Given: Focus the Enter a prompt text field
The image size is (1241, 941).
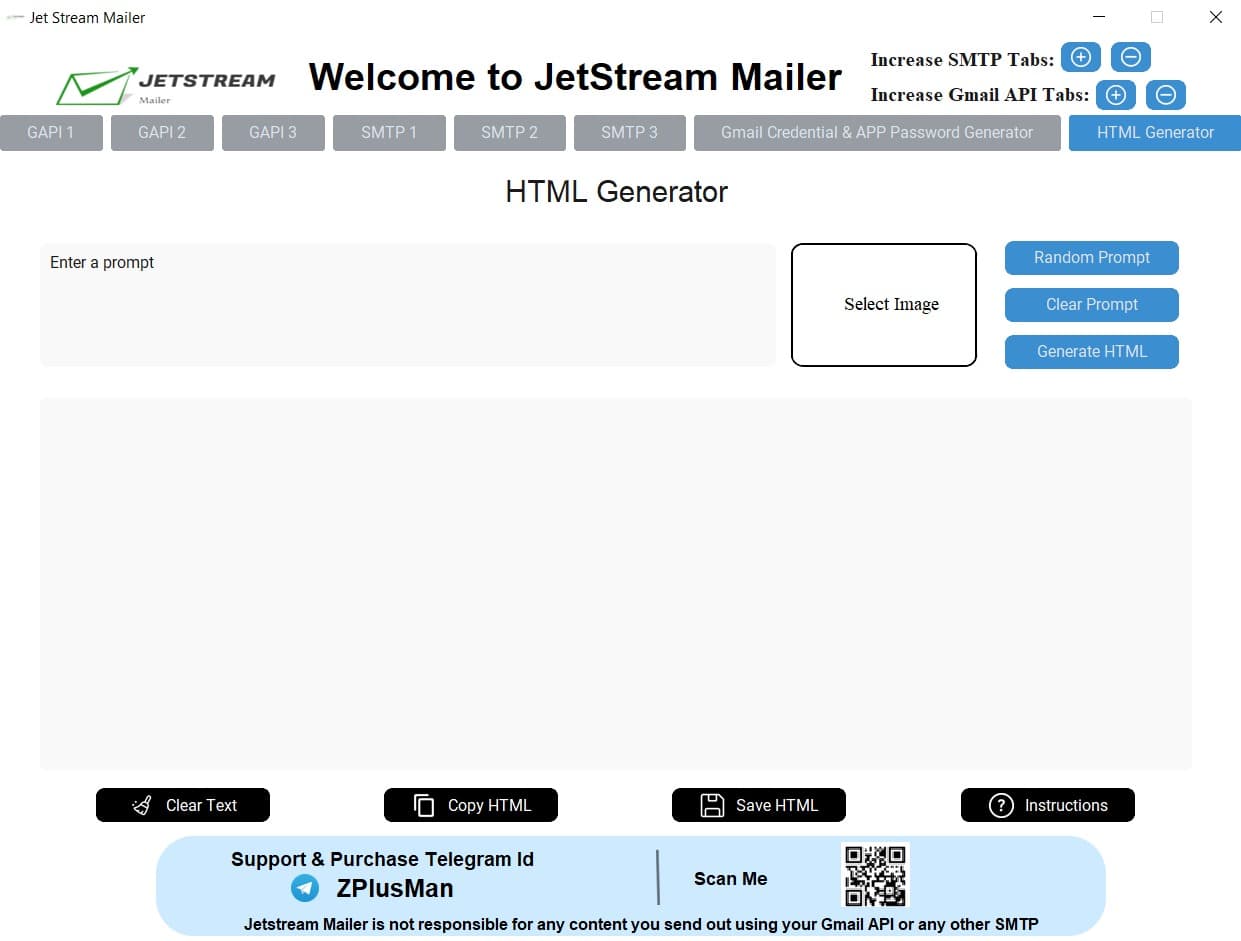Looking at the screenshot, I should (408, 305).
